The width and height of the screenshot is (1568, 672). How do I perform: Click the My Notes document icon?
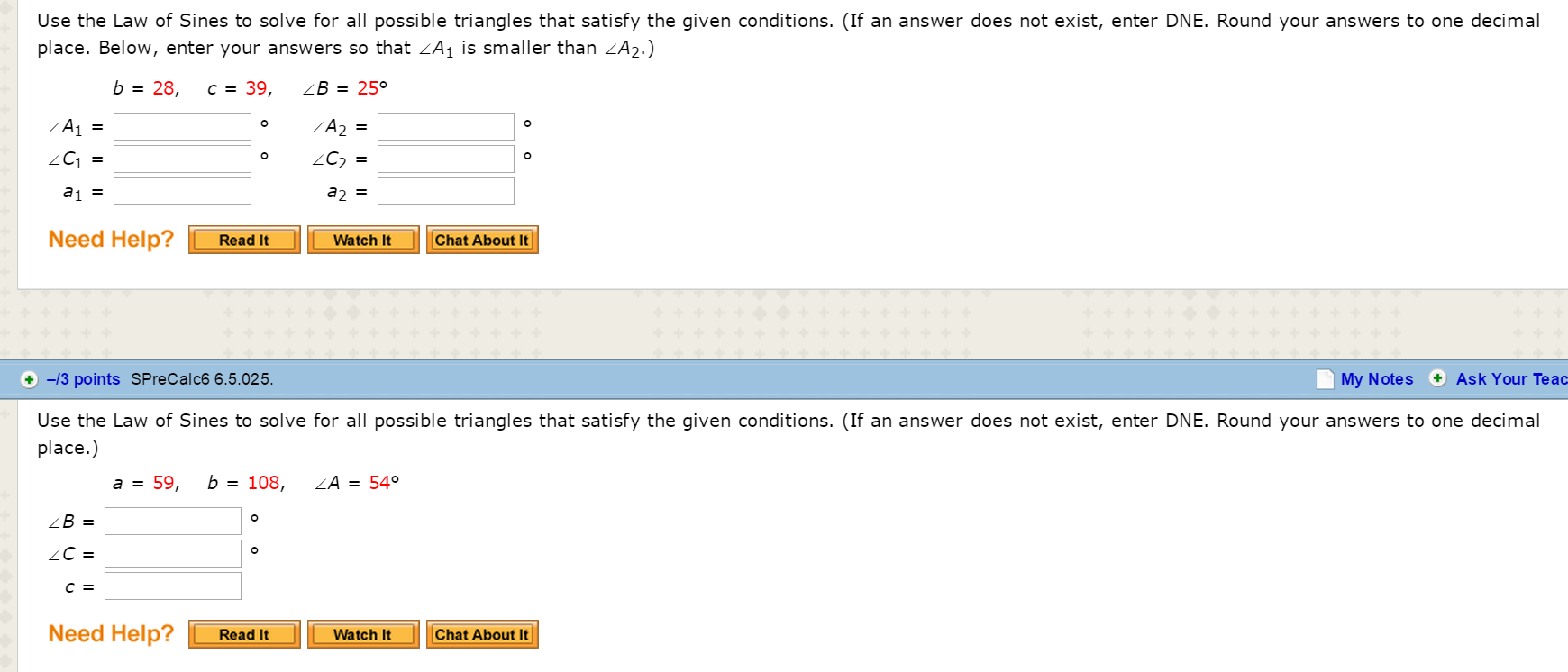point(1325,378)
